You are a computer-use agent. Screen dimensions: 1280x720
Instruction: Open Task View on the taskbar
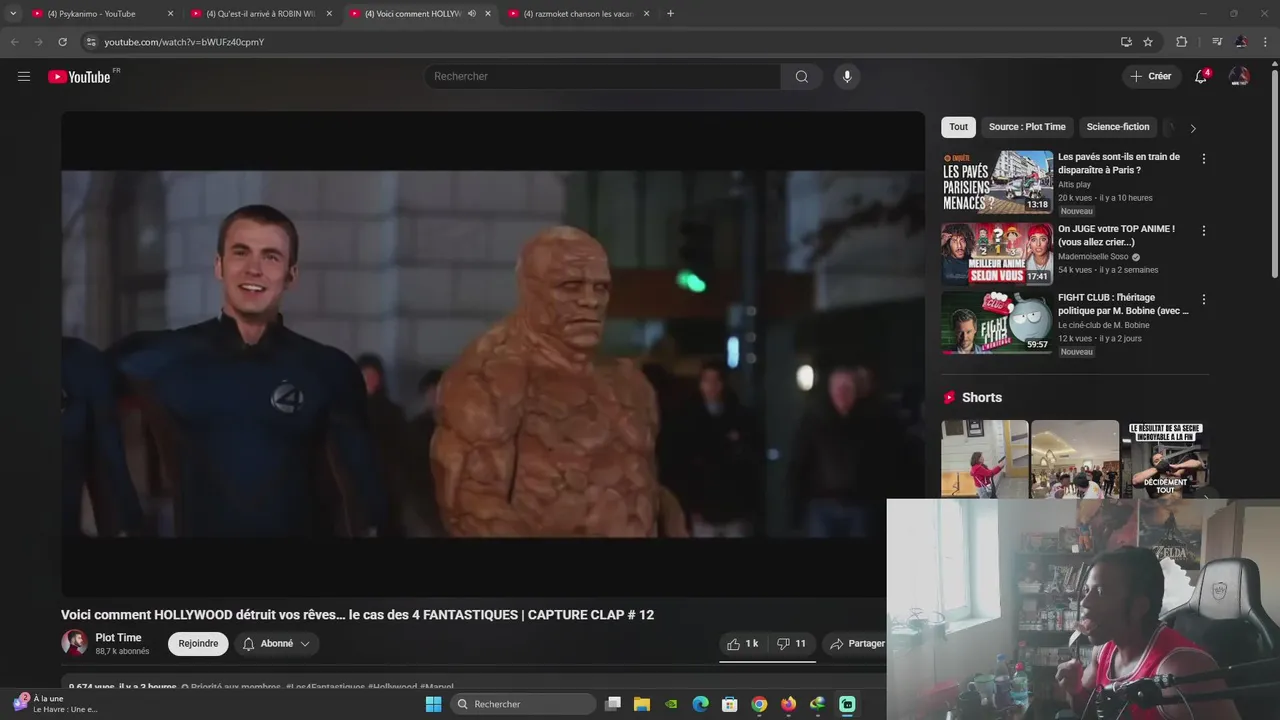(x=613, y=704)
